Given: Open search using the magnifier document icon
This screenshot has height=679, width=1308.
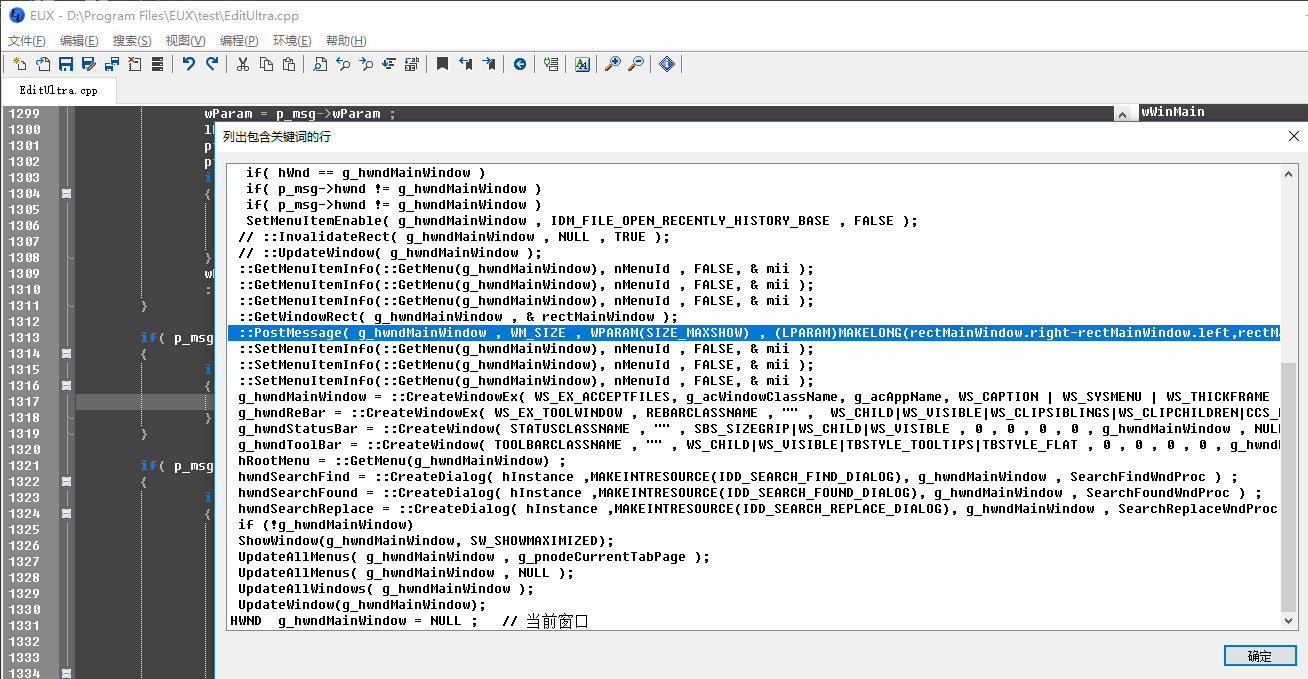Looking at the screenshot, I should tap(319, 64).
